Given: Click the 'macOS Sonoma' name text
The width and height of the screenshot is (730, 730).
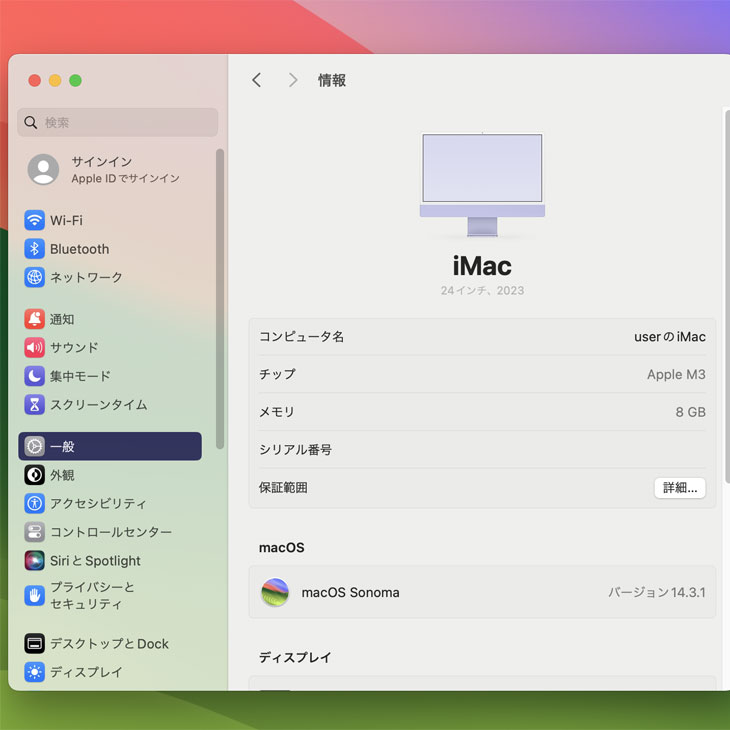Looking at the screenshot, I should (351, 592).
